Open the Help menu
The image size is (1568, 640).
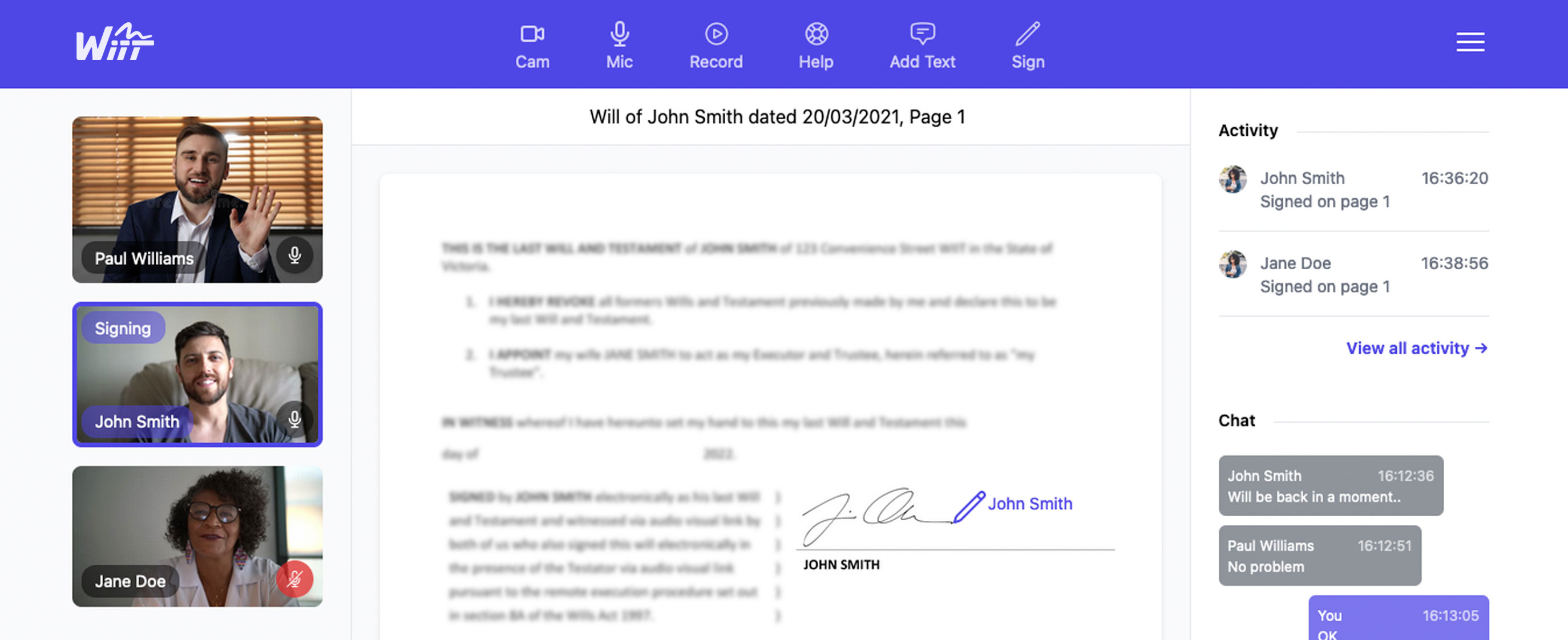coord(815,42)
